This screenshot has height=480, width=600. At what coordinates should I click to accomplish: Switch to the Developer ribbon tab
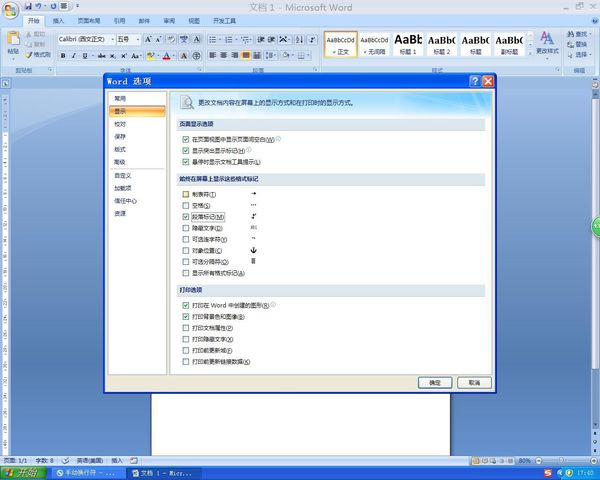click(x=224, y=21)
